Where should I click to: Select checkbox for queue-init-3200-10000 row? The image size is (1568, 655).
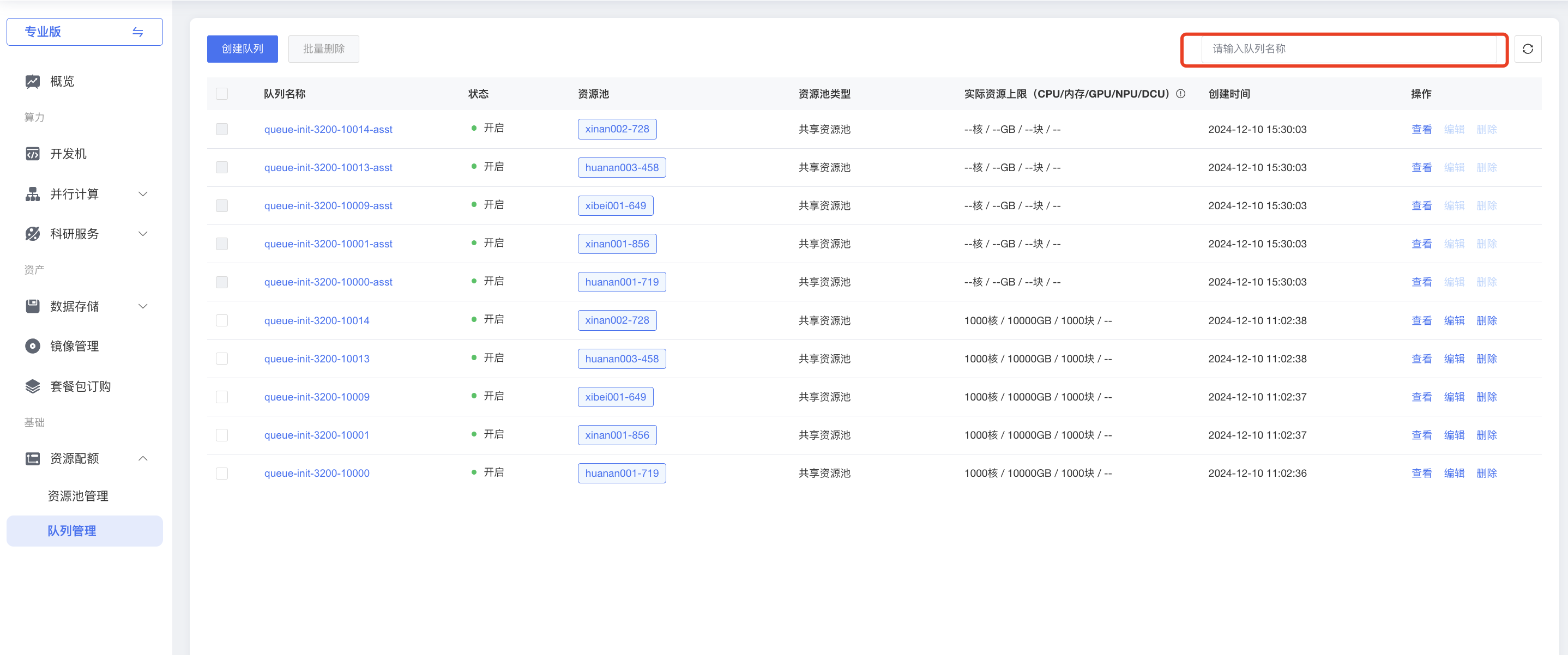coord(221,473)
